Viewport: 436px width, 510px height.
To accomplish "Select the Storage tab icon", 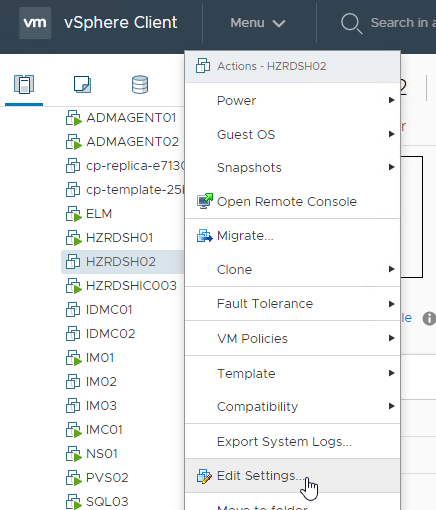I will tap(140, 84).
